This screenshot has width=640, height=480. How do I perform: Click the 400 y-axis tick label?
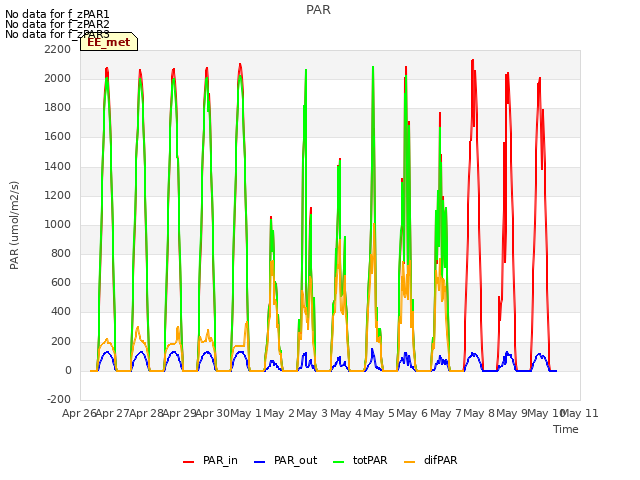(61, 312)
